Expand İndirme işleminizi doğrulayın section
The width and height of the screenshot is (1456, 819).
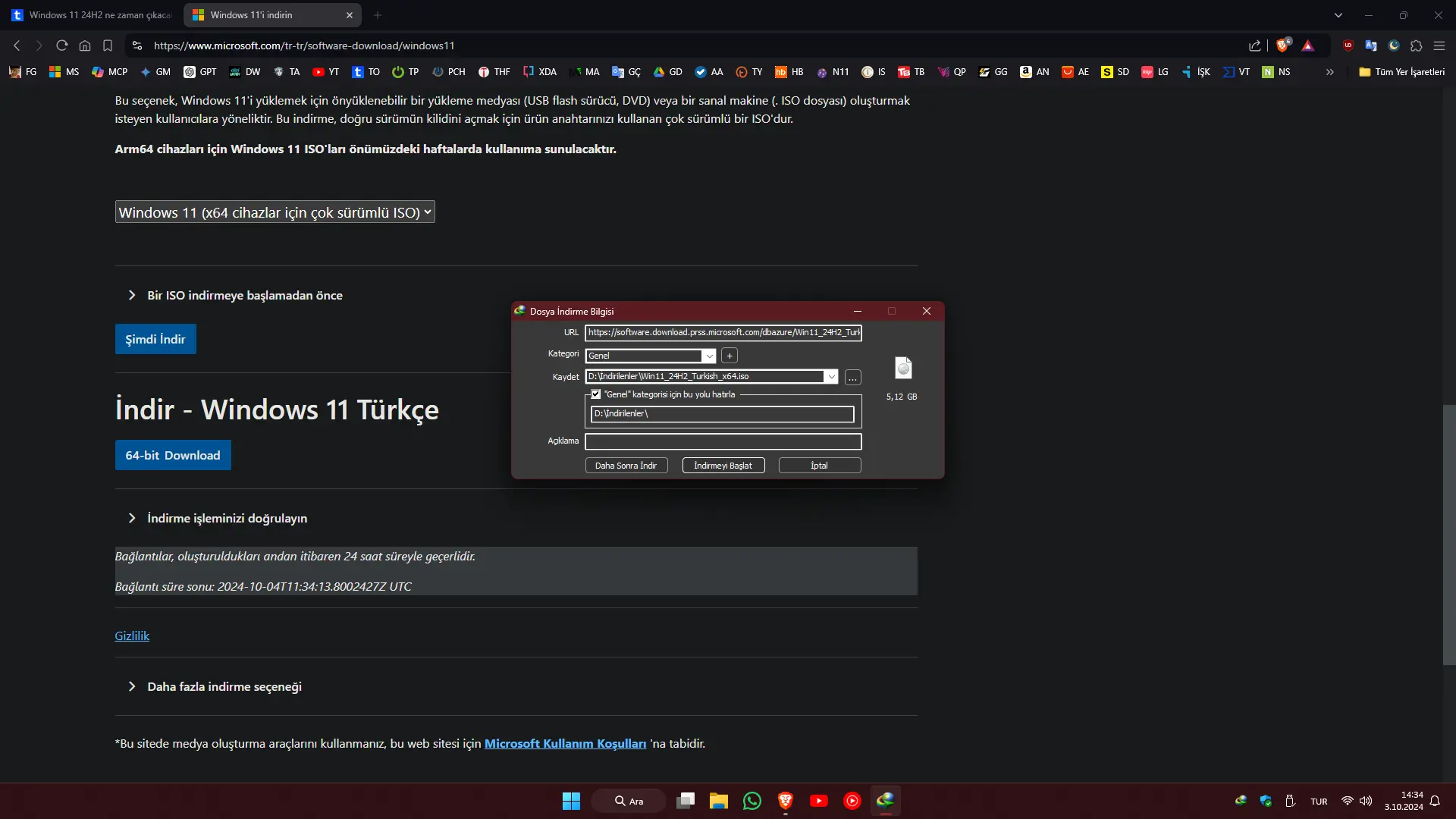[x=218, y=519]
